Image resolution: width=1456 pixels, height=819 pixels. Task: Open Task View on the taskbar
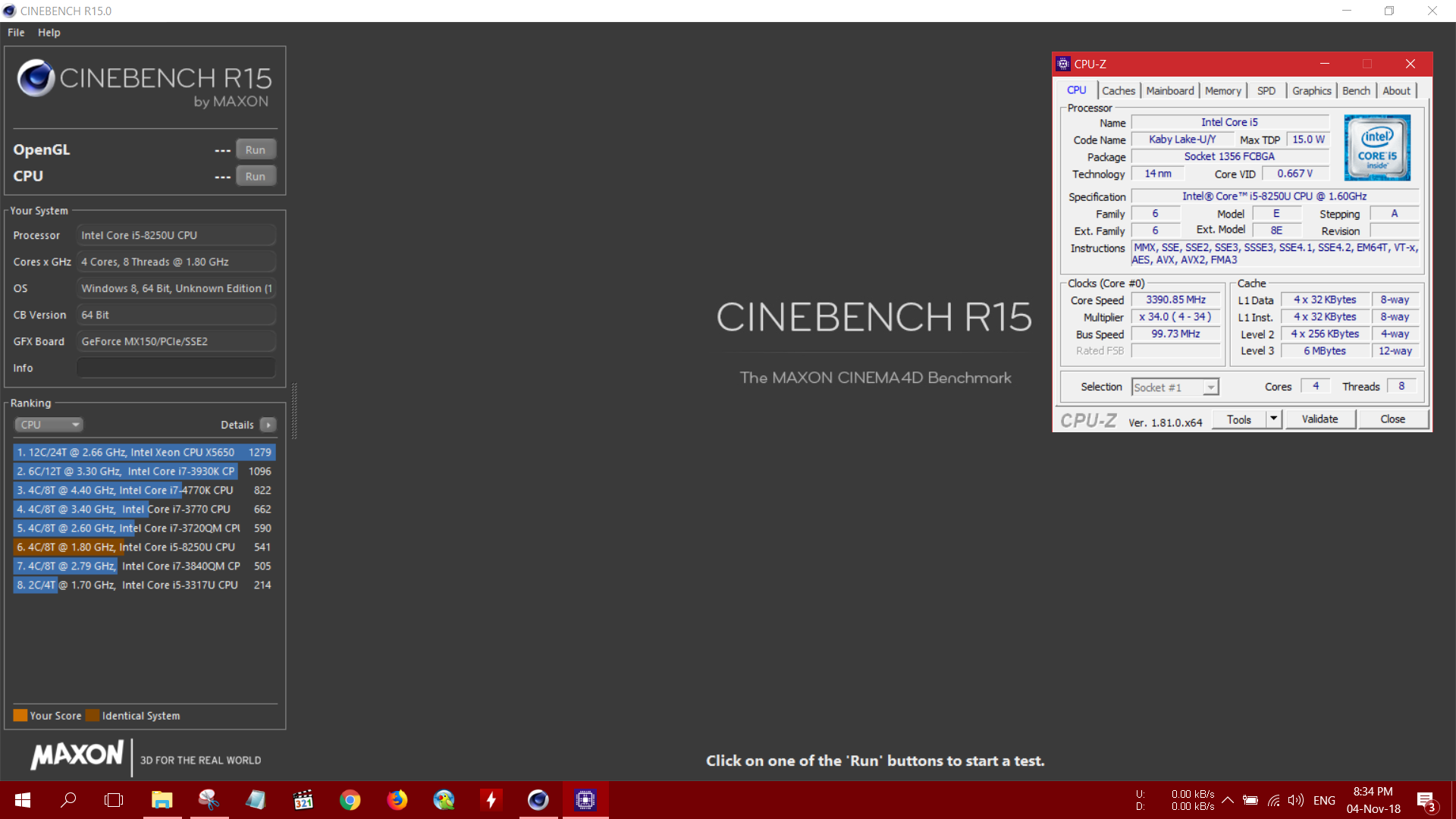114,800
